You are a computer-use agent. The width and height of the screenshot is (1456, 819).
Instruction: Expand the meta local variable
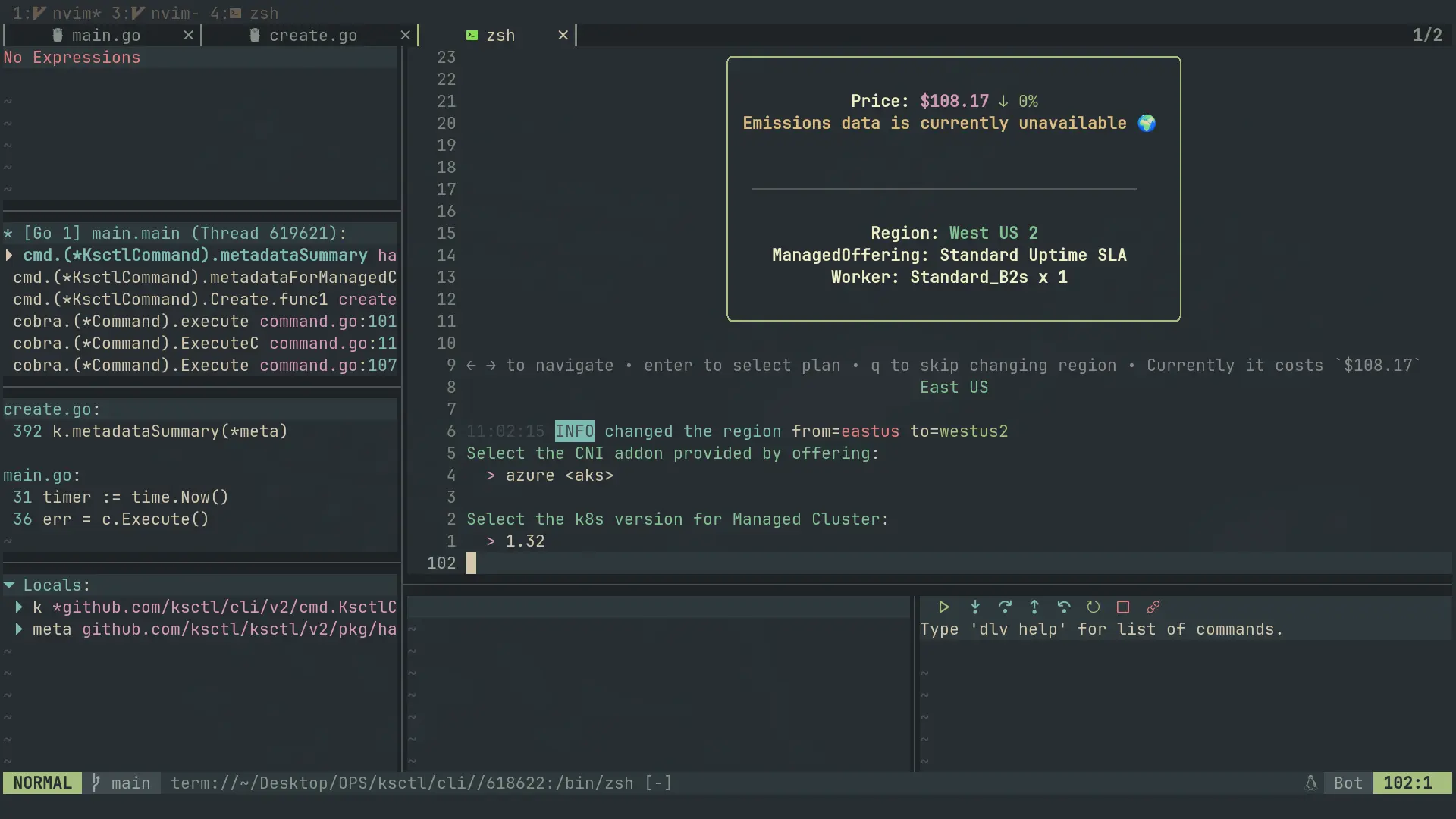pos(19,629)
